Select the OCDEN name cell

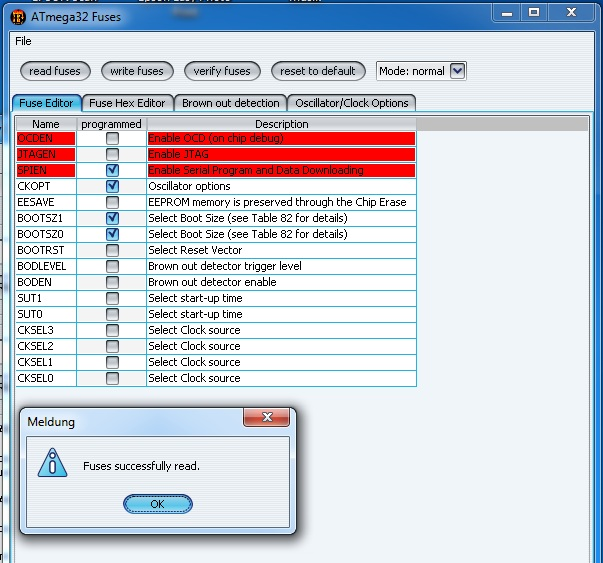tap(46, 138)
